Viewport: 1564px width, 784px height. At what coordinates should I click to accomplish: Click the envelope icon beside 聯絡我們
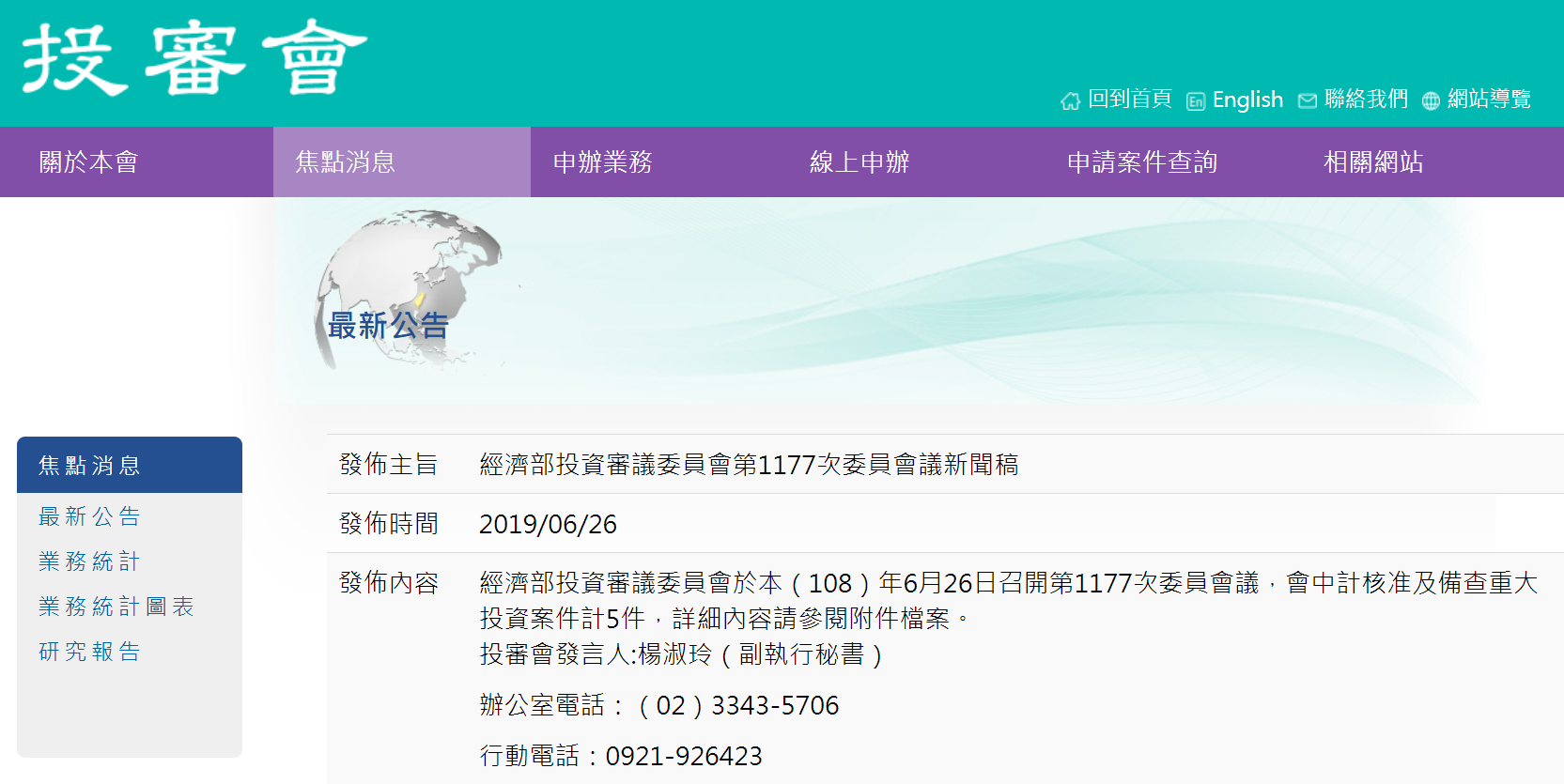[x=1308, y=100]
